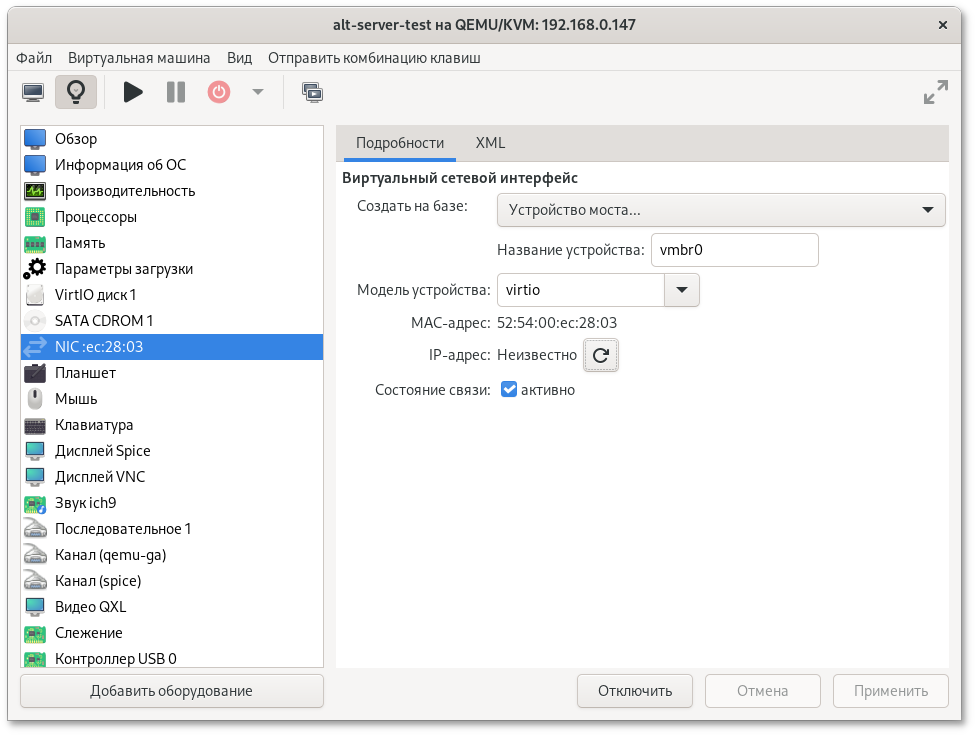Pause the virtual machine
Image resolution: width=975 pixels, height=735 pixels.
[176, 93]
